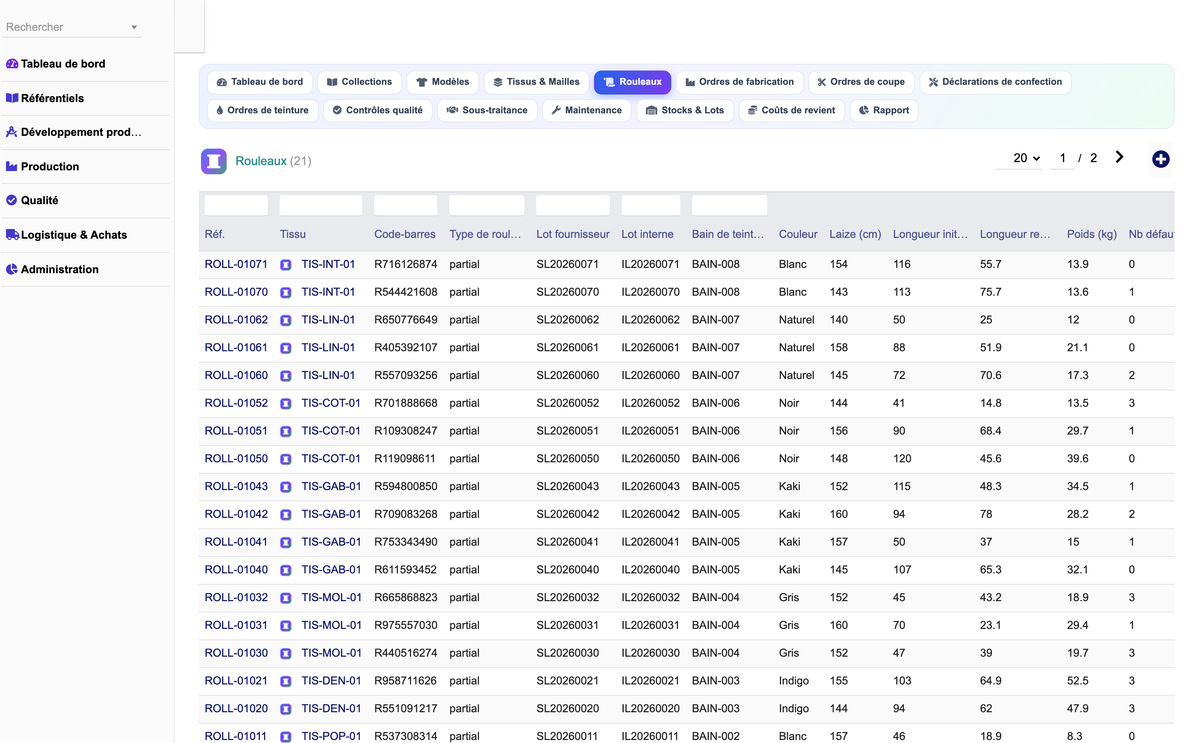Switch to the Stocks & Lots tab
Viewport: 1200px width, 743px height.
pyautogui.click(x=685, y=110)
